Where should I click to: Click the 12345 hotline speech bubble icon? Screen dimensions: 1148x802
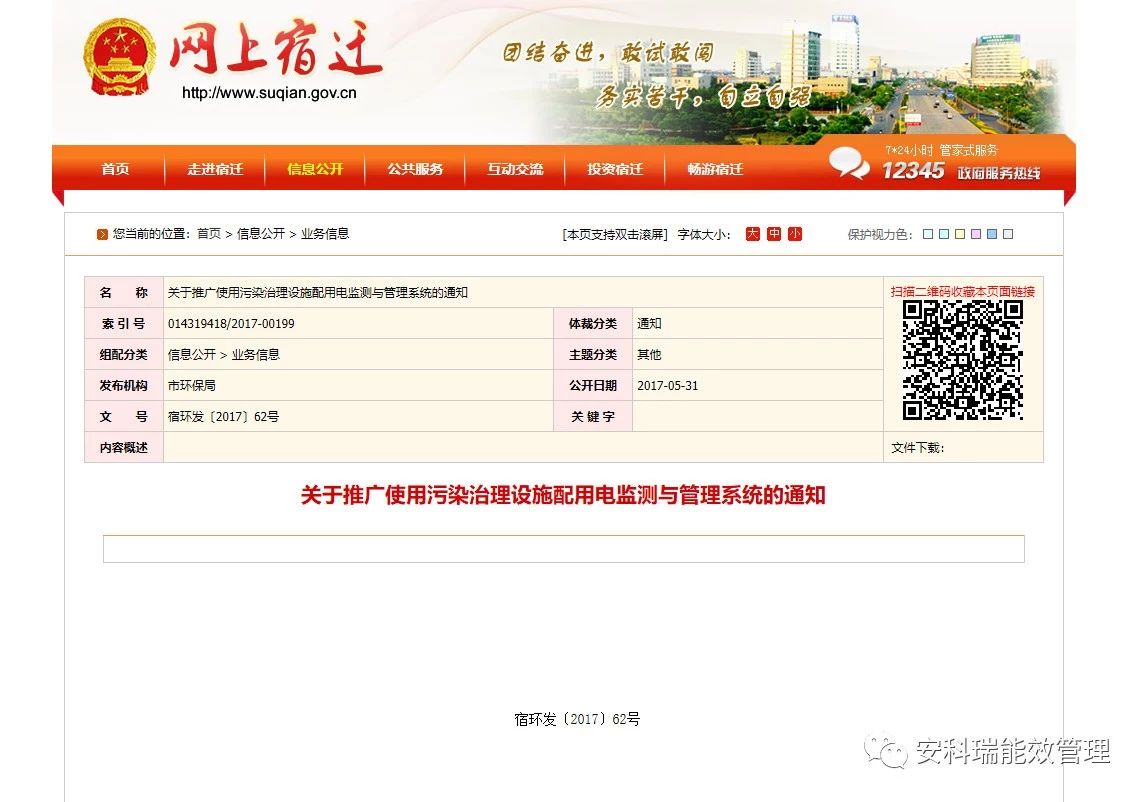[849, 163]
